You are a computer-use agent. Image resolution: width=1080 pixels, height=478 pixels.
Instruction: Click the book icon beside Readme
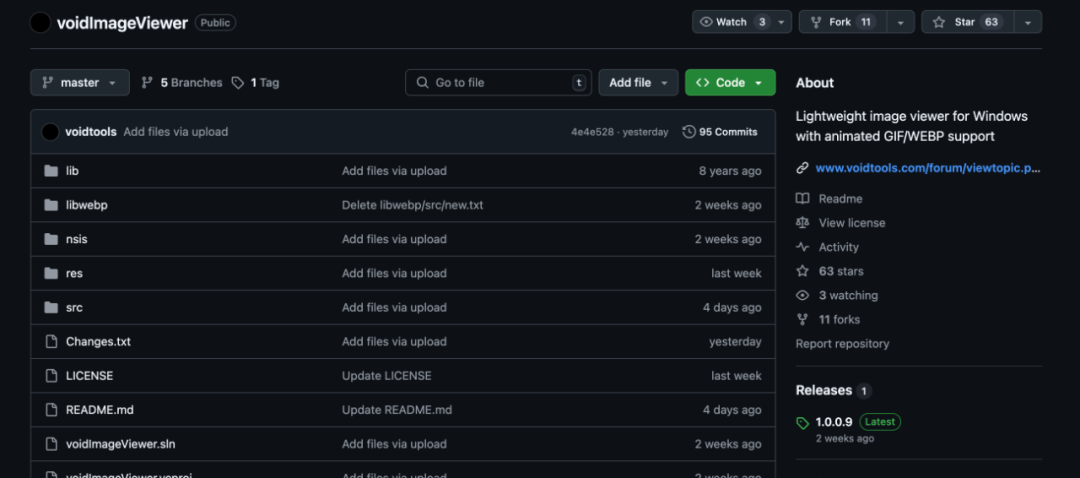tap(802, 199)
